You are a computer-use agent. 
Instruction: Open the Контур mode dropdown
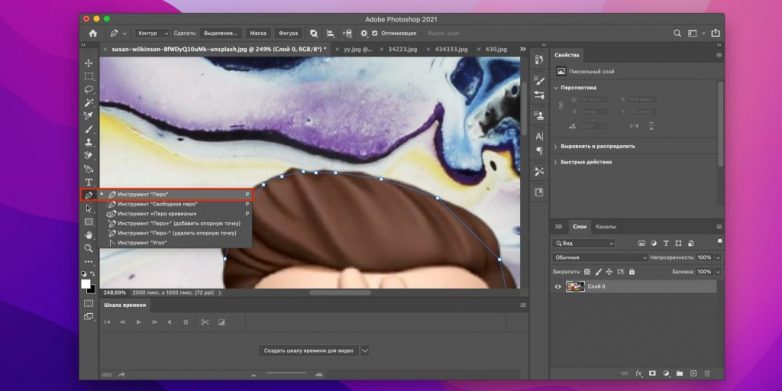coord(153,33)
